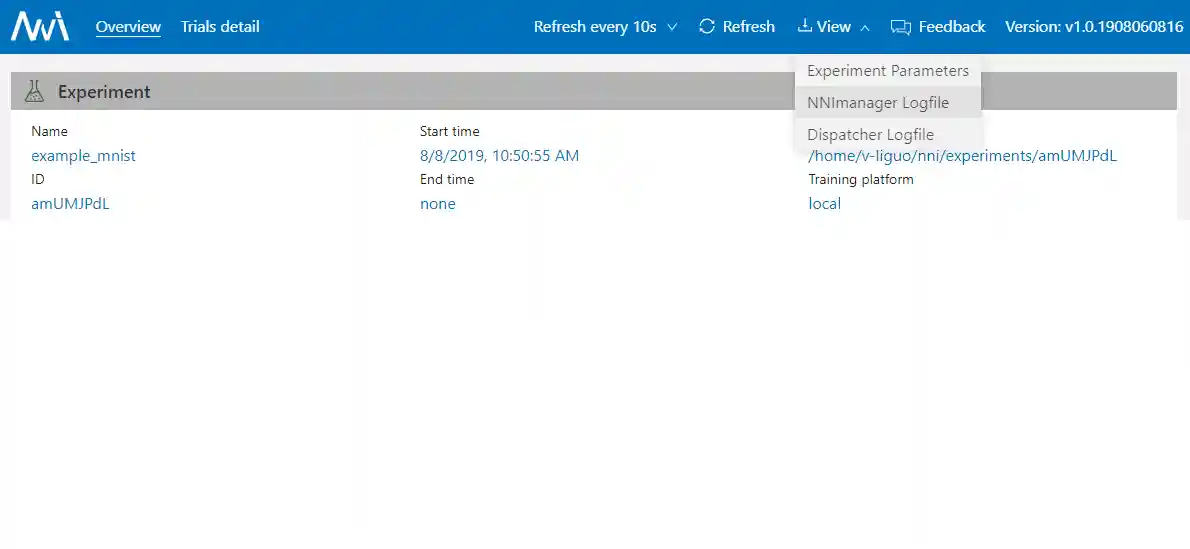1190x549 pixels.
Task: Select Experiment Parameters from the View menu
Action: pyautogui.click(x=887, y=71)
